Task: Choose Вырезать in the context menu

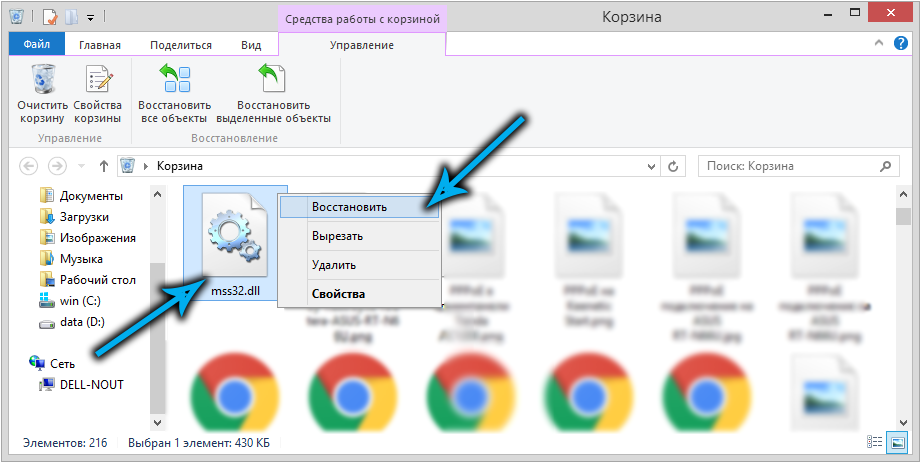Action: (x=359, y=236)
